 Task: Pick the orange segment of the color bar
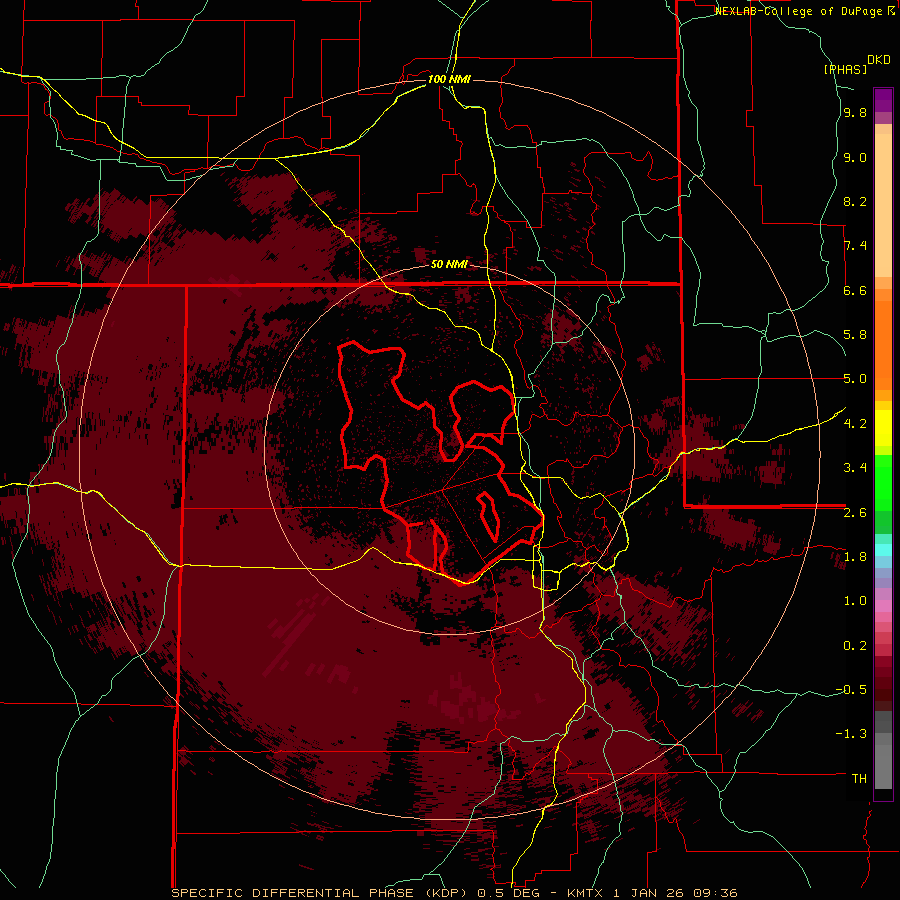pos(883,345)
